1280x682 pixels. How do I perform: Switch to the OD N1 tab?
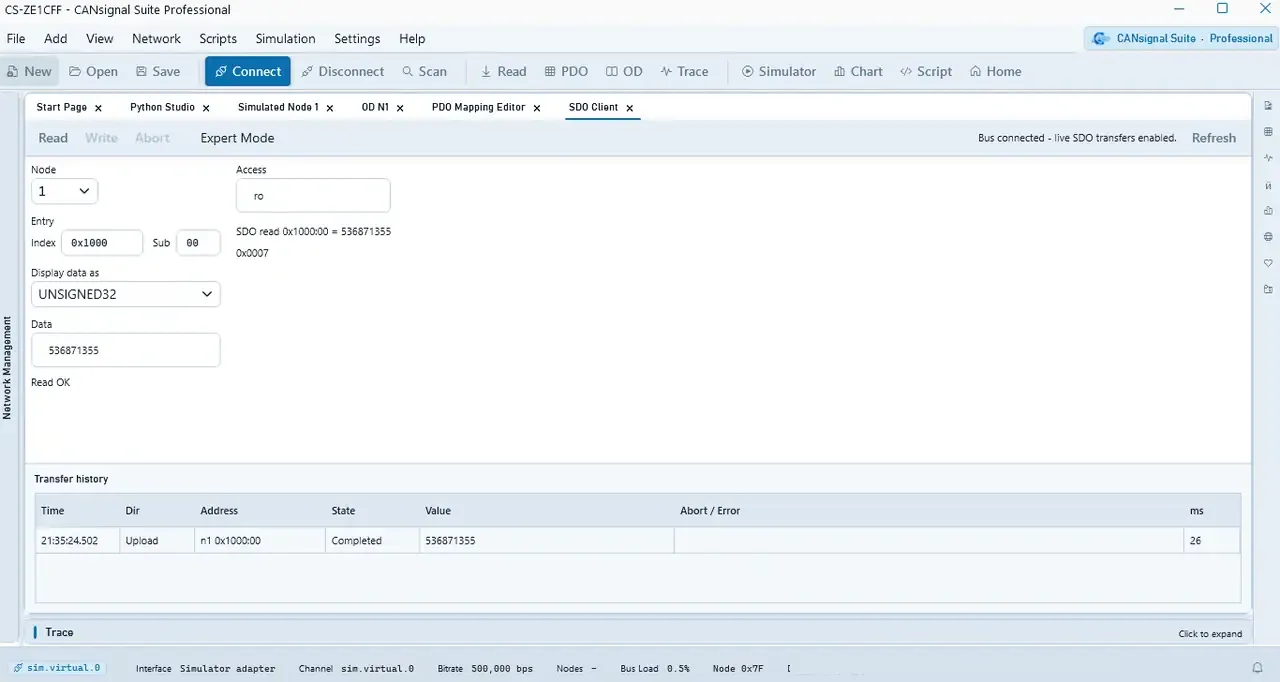pyautogui.click(x=375, y=107)
